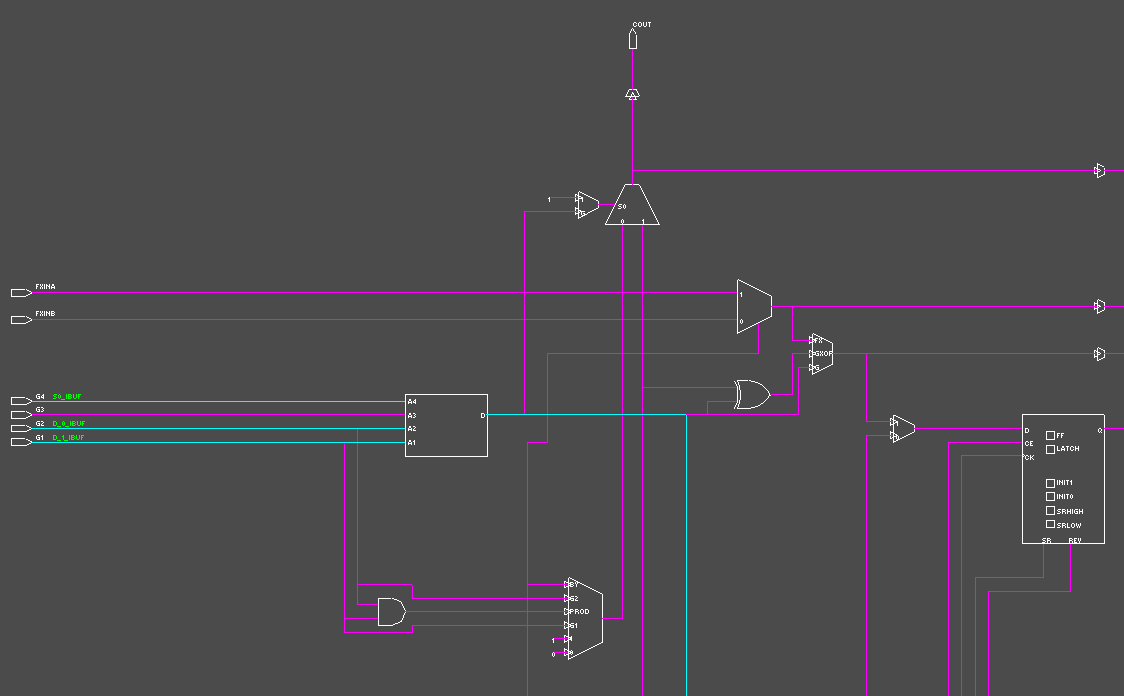Select the output pin on the GXOR mux net
Image resolution: width=1124 pixels, height=696 pixels.
1100,353
